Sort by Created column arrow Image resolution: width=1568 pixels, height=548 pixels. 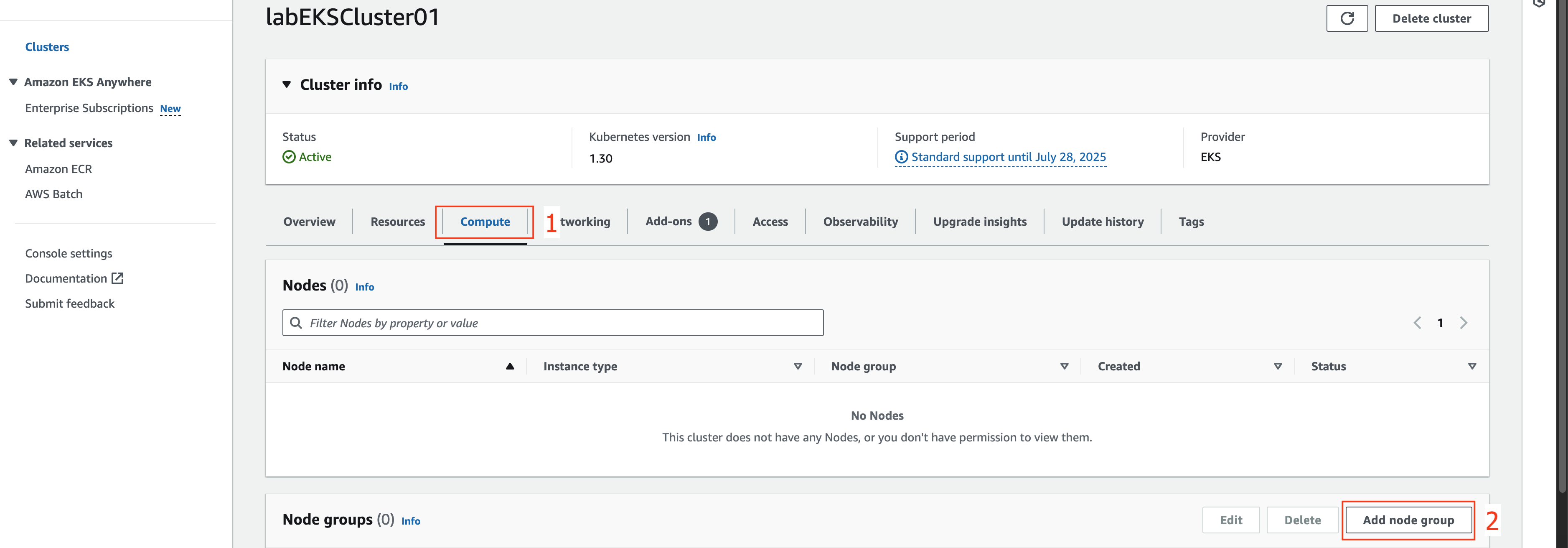1278,367
